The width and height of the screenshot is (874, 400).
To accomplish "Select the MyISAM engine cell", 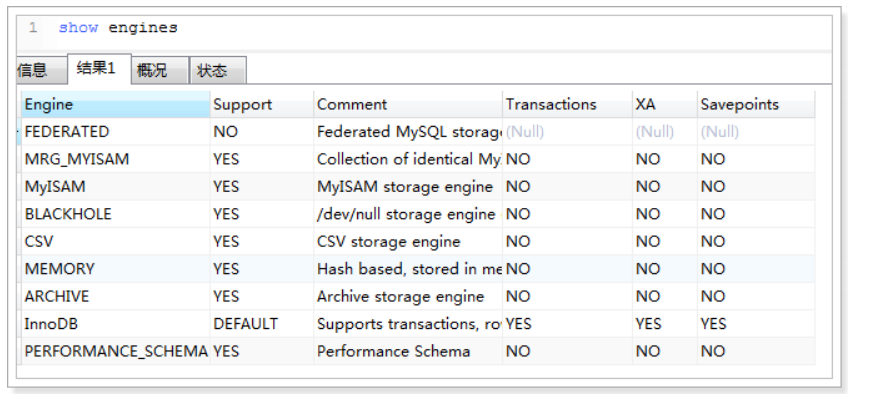I will coord(116,187).
